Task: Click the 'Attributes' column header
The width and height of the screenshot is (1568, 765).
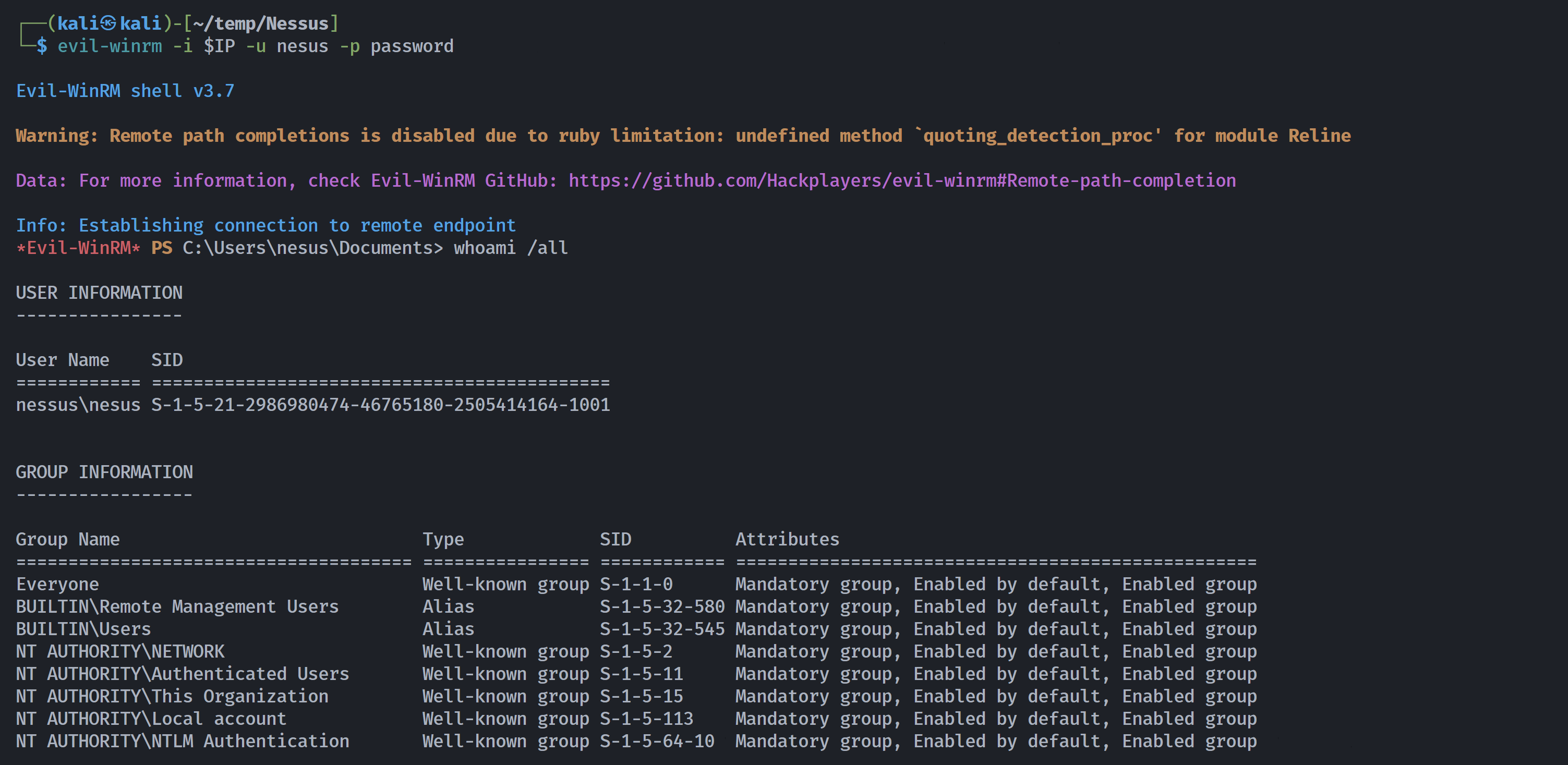Action: click(x=787, y=540)
